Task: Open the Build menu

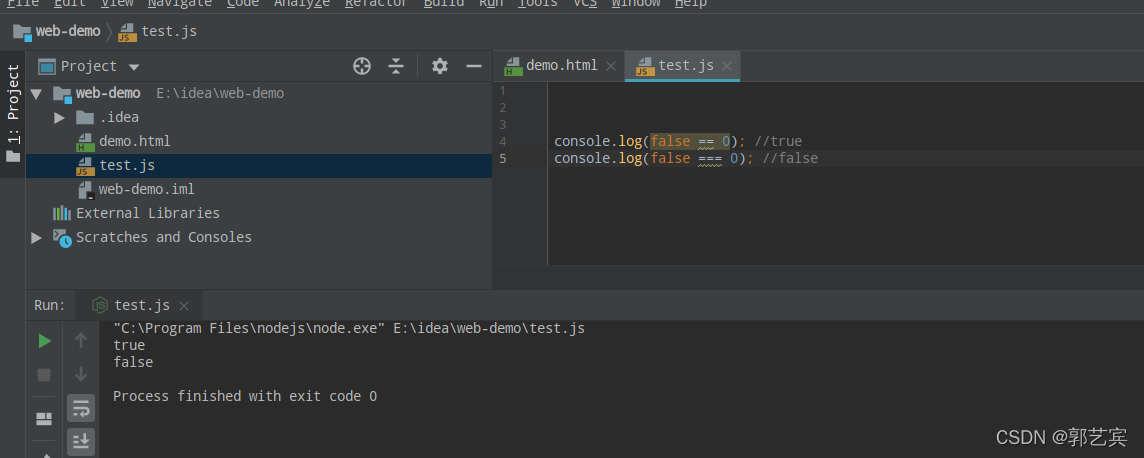Action: tap(444, 3)
